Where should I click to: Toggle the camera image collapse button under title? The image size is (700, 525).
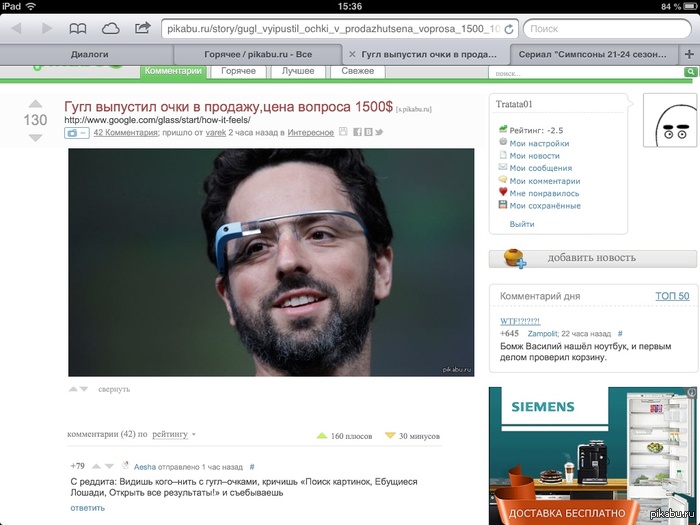[77, 133]
